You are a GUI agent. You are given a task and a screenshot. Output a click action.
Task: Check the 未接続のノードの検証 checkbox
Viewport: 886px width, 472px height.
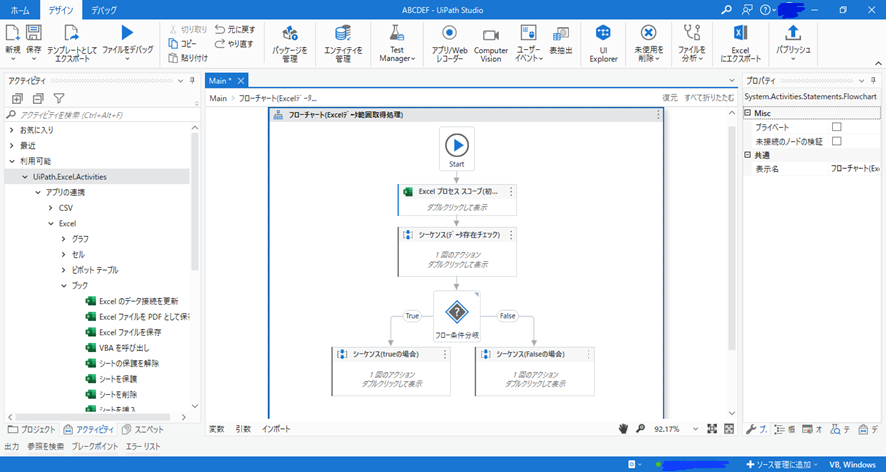(837, 141)
